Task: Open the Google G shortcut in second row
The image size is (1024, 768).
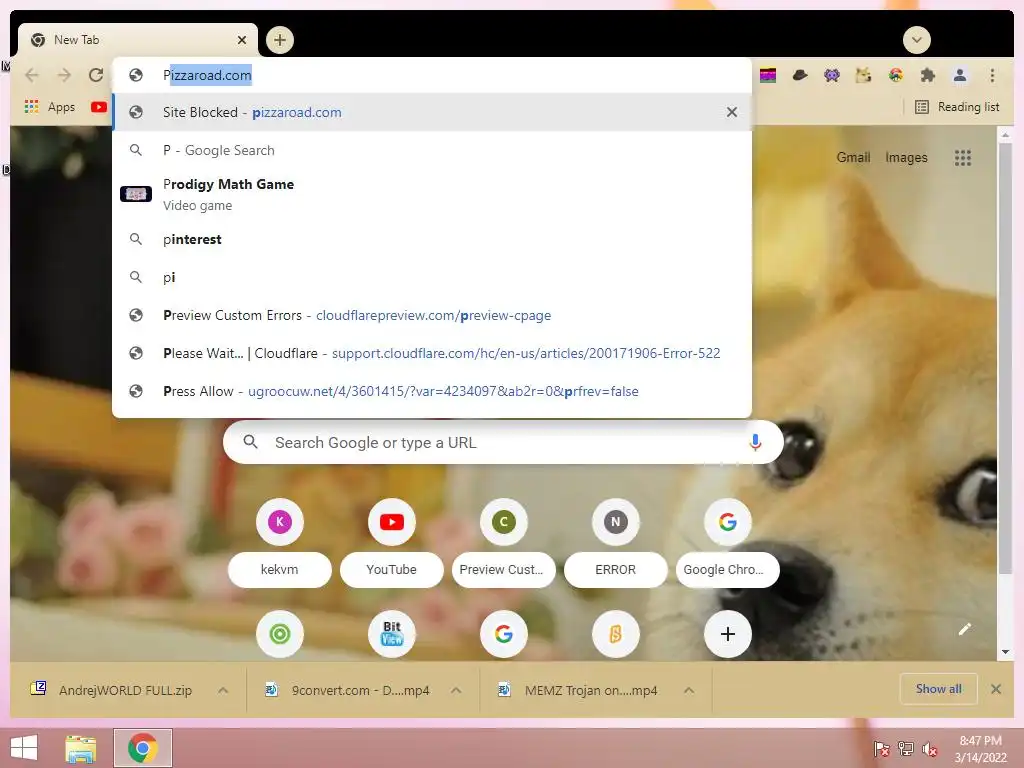Action: tap(503, 633)
